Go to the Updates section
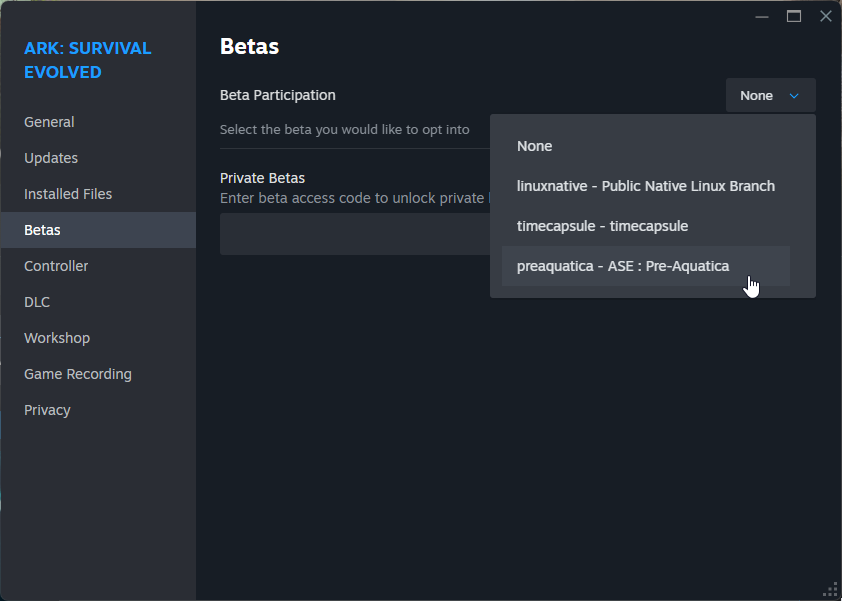Image resolution: width=842 pixels, height=601 pixels. pyautogui.click(x=98, y=158)
